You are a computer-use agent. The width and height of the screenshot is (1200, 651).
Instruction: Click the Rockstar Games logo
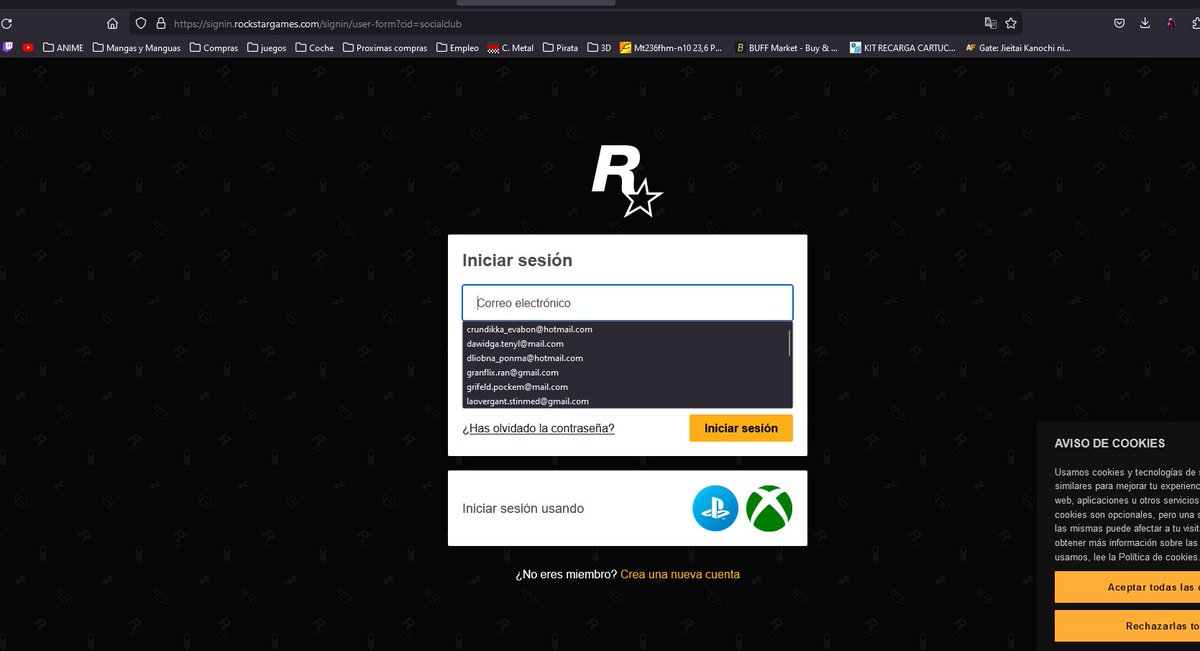[626, 180]
